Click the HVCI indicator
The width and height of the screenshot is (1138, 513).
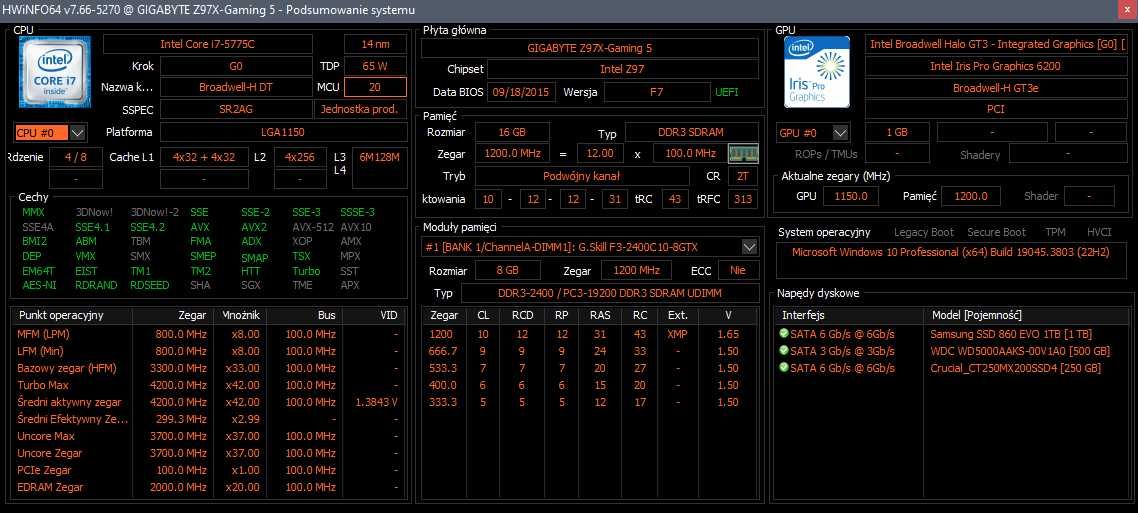[1099, 232]
